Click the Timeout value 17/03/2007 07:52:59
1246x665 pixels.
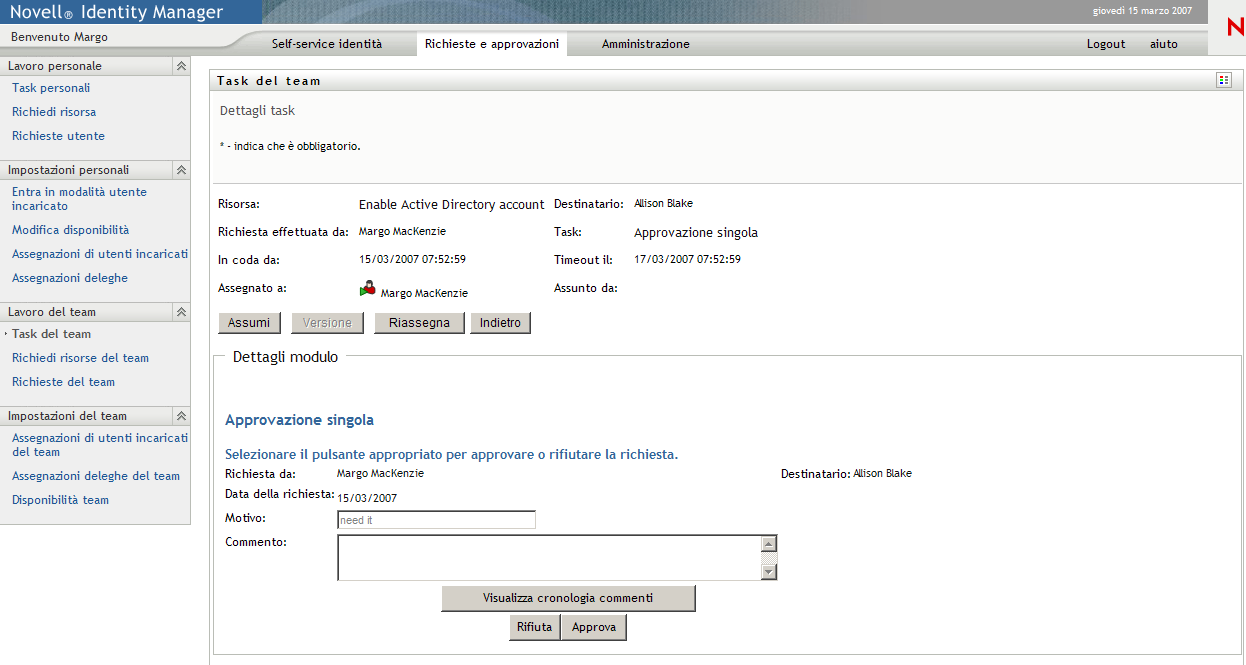687,259
